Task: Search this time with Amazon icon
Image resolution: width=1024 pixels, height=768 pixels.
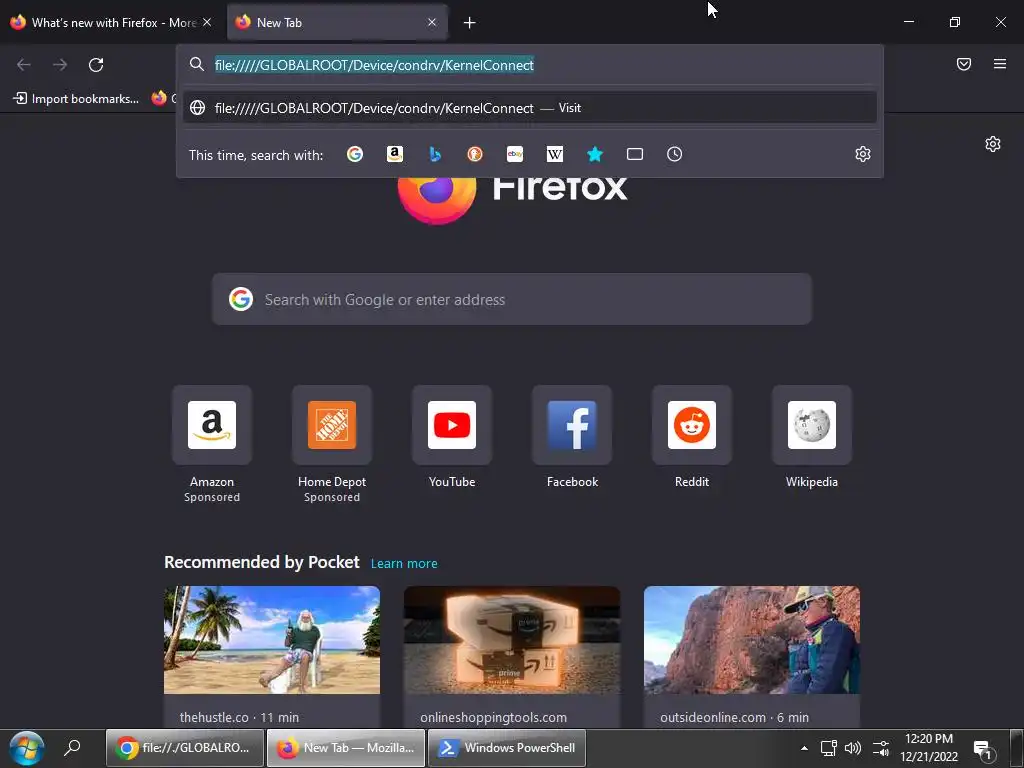Action: pyautogui.click(x=394, y=154)
